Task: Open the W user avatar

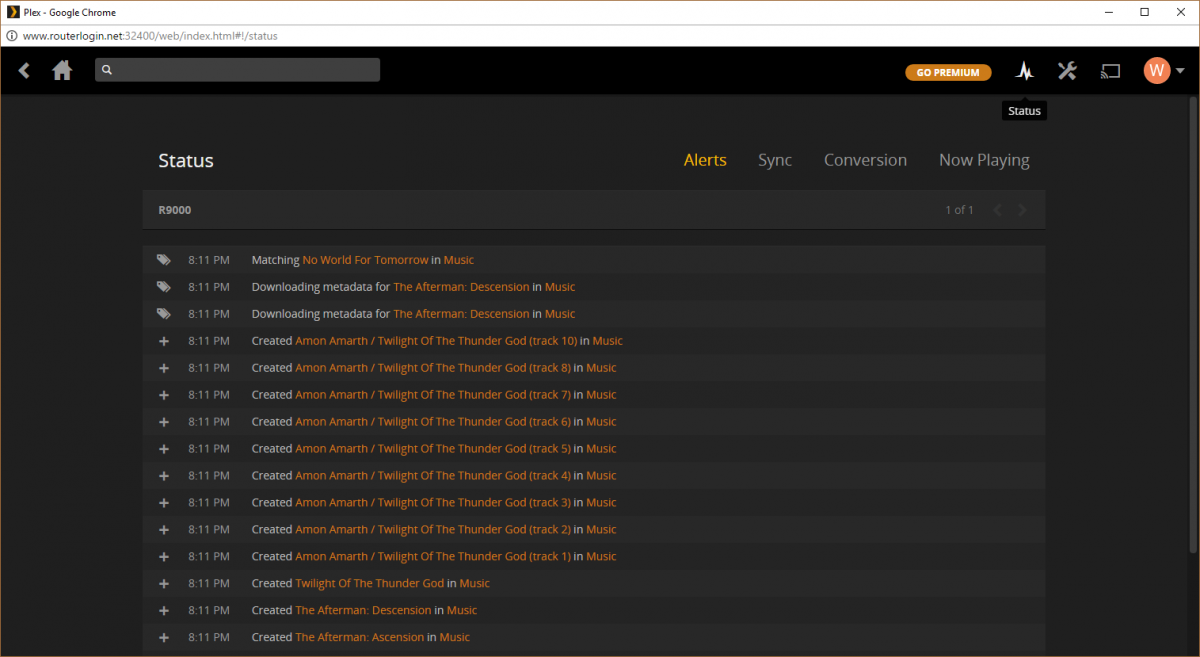Action: 1157,70
